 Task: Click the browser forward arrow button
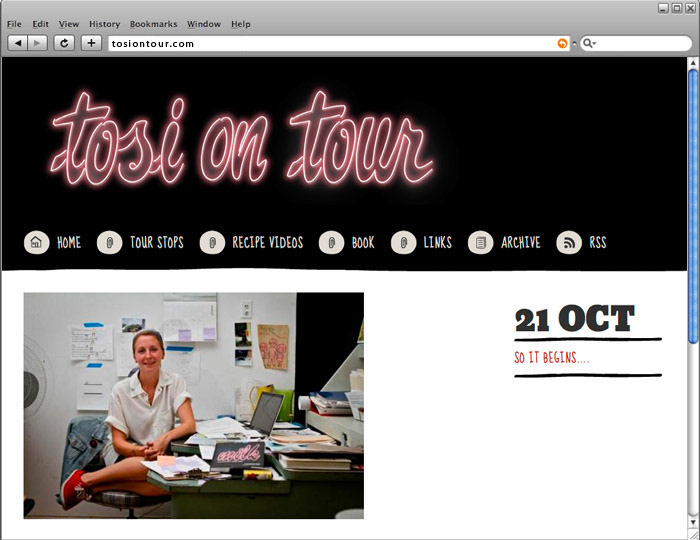[x=37, y=43]
